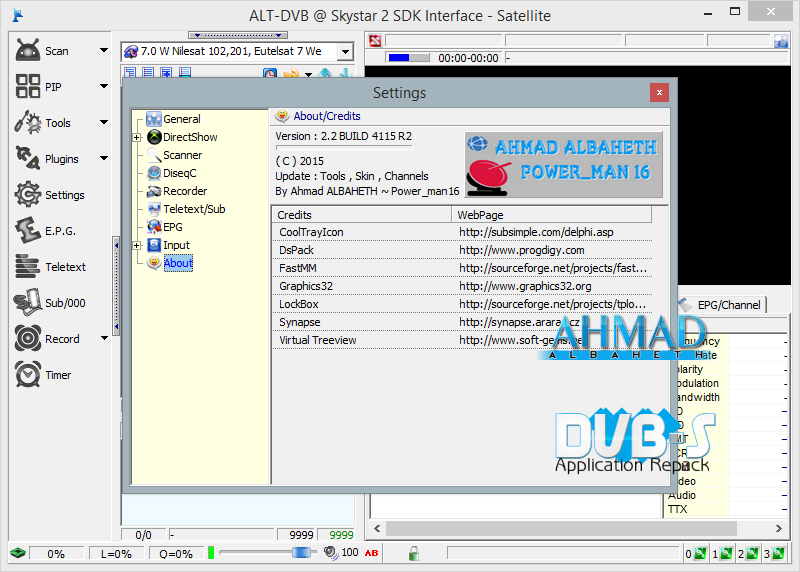The height and width of the screenshot is (572, 800).
Task: Click the 00:00-00:00 time display
Action: 468,58
